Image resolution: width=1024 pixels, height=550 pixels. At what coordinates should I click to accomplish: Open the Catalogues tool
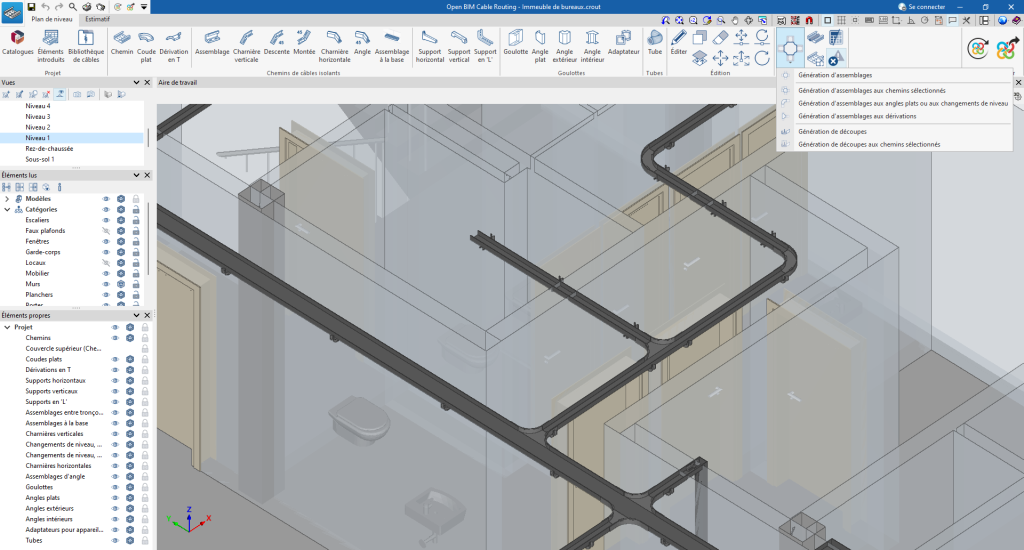tap(18, 44)
